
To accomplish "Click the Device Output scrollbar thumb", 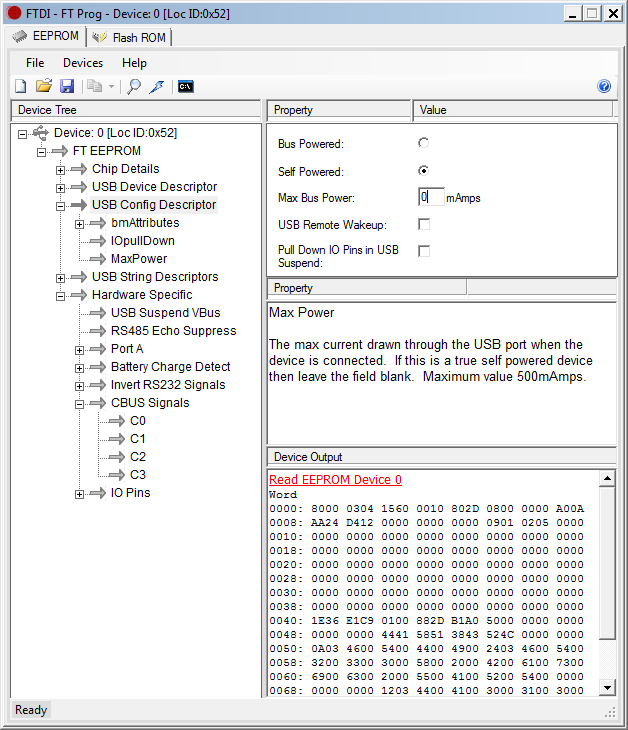I will tap(607, 562).
